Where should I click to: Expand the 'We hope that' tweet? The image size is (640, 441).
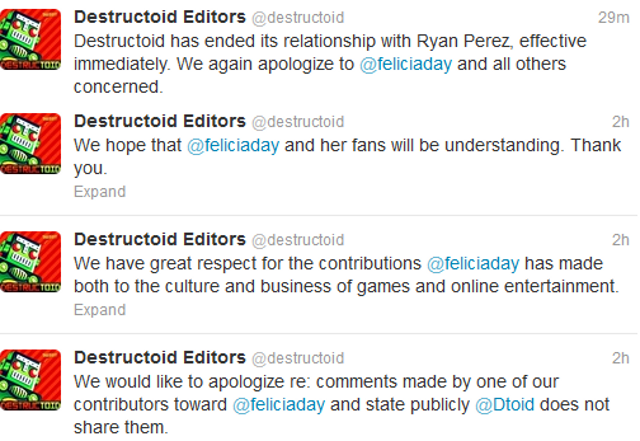point(99,190)
